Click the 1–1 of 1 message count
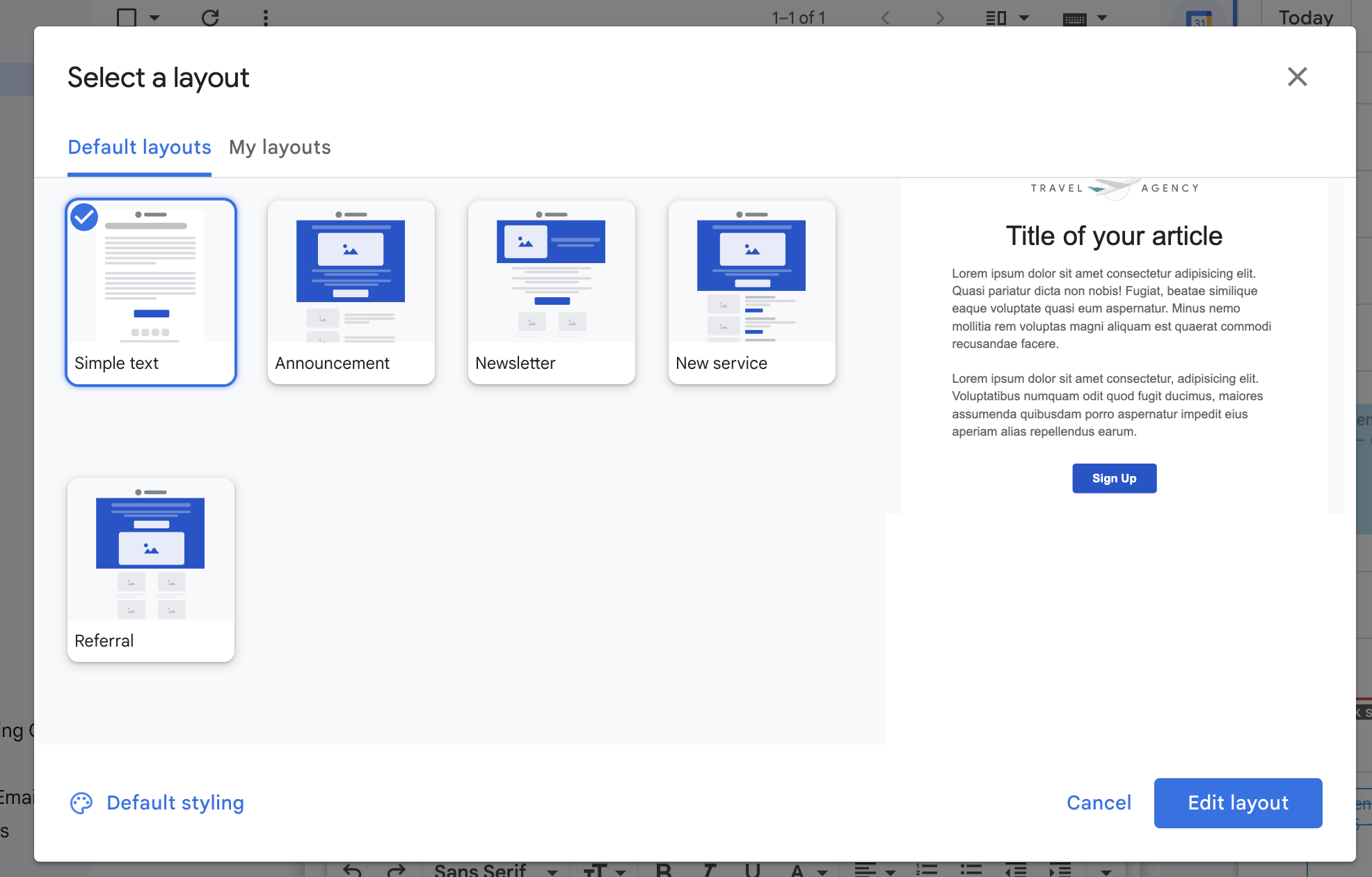 click(799, 17)
